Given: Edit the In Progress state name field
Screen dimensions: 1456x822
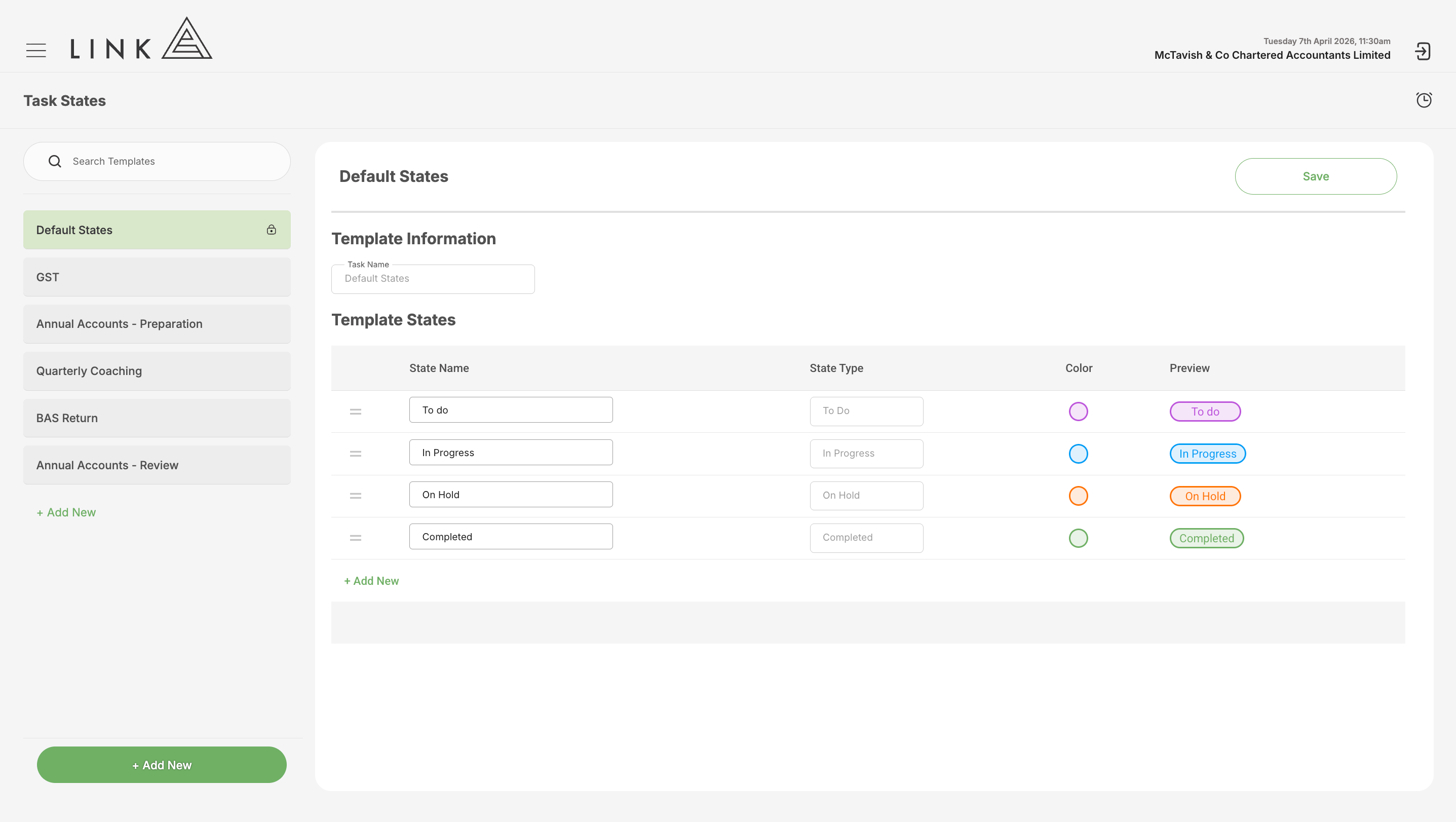Looking at the screenshot, I should 511,452.
